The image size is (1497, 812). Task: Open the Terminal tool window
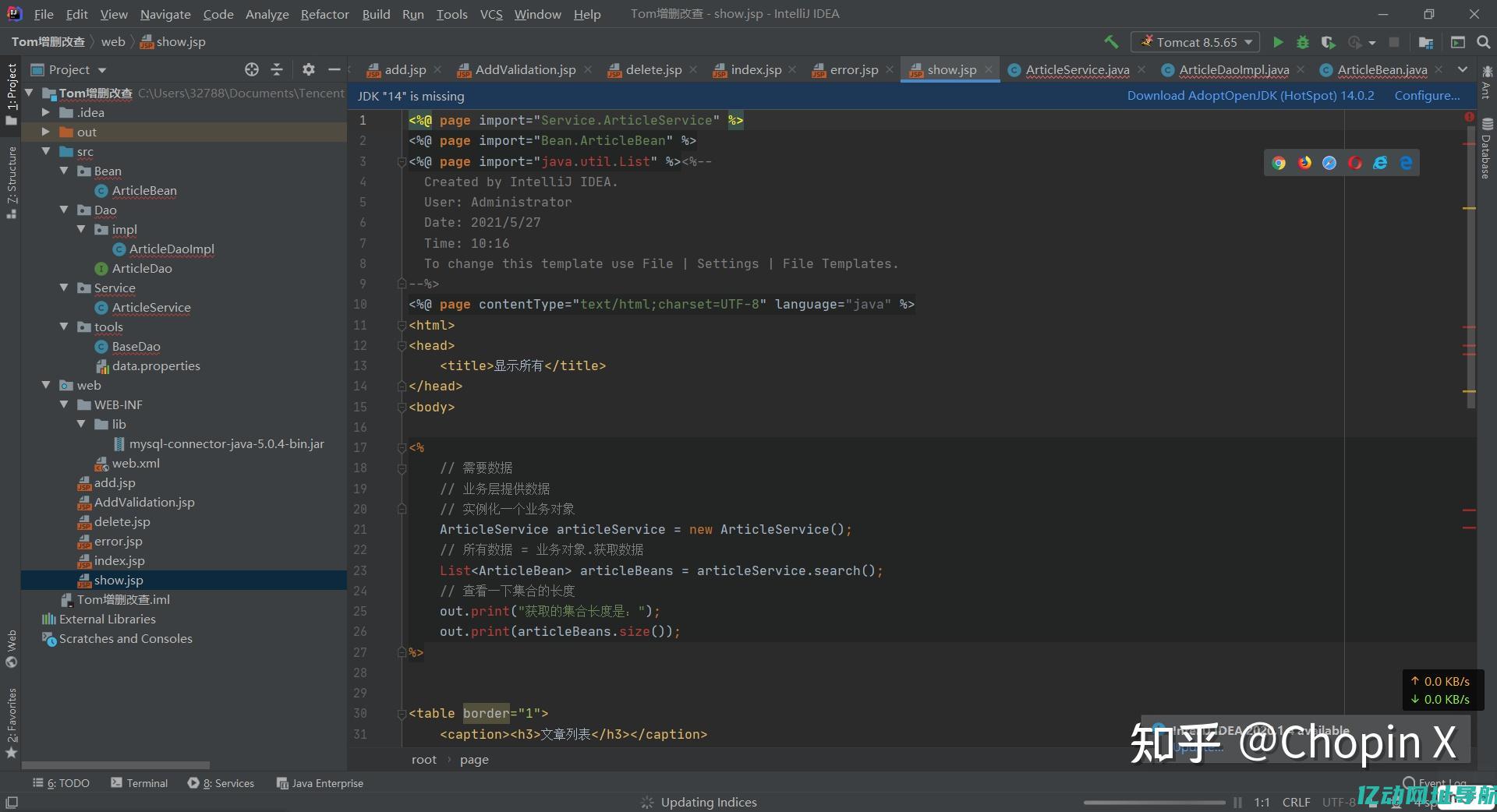point(139,783)
